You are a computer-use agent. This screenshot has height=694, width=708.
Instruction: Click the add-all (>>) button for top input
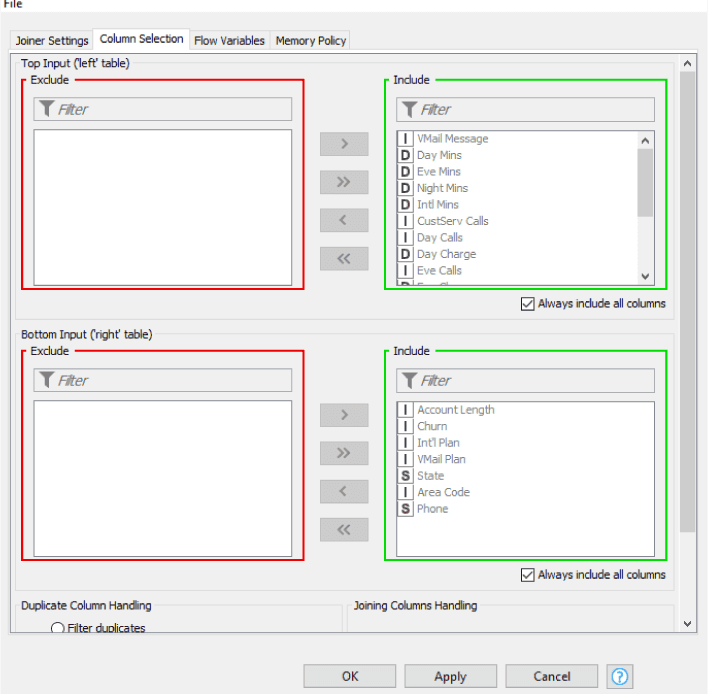(x=344, y=182)
